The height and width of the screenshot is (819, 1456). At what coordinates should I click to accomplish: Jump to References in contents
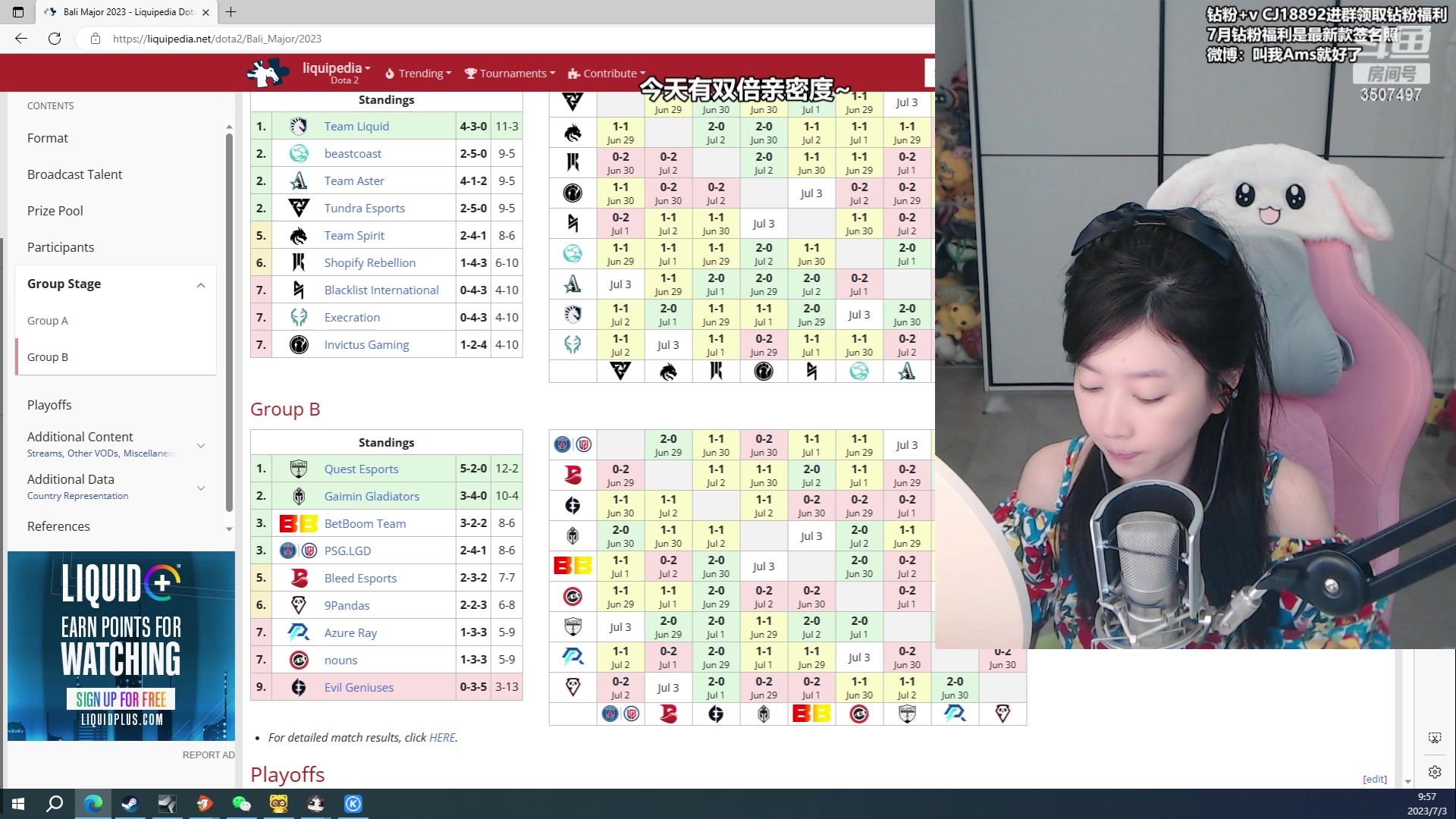point(58,526)
